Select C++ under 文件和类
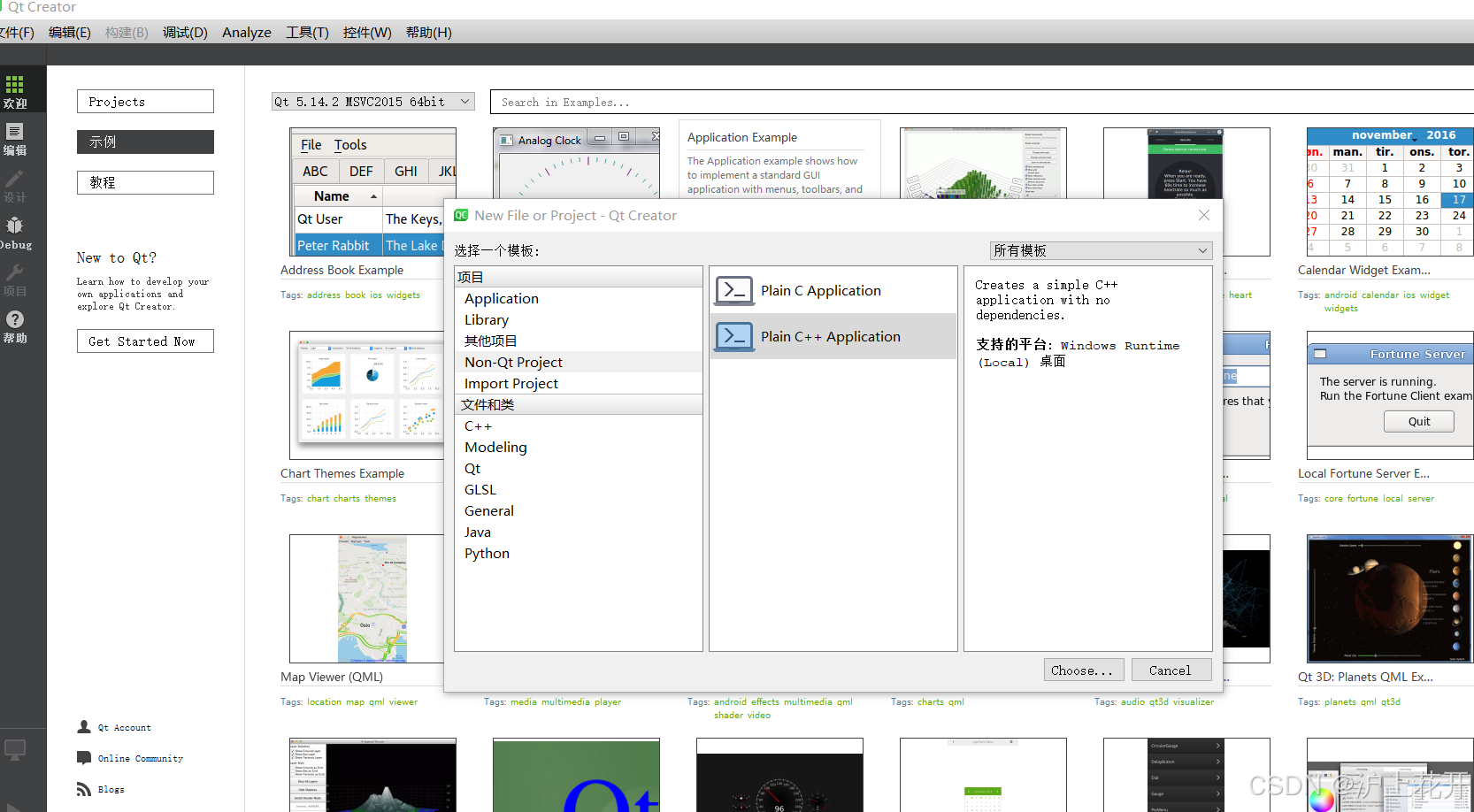This screenshot has width=1474, height=812. (x=579, y=426)
